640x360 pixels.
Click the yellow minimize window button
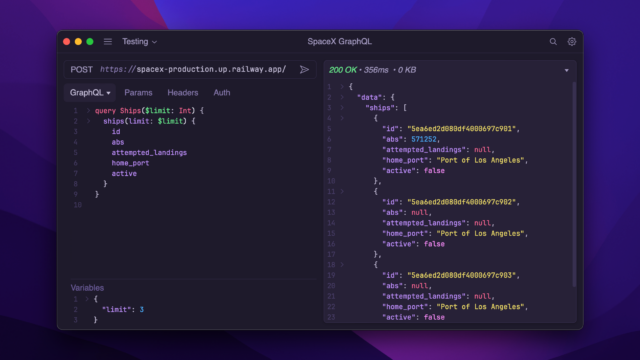[78, 42]
